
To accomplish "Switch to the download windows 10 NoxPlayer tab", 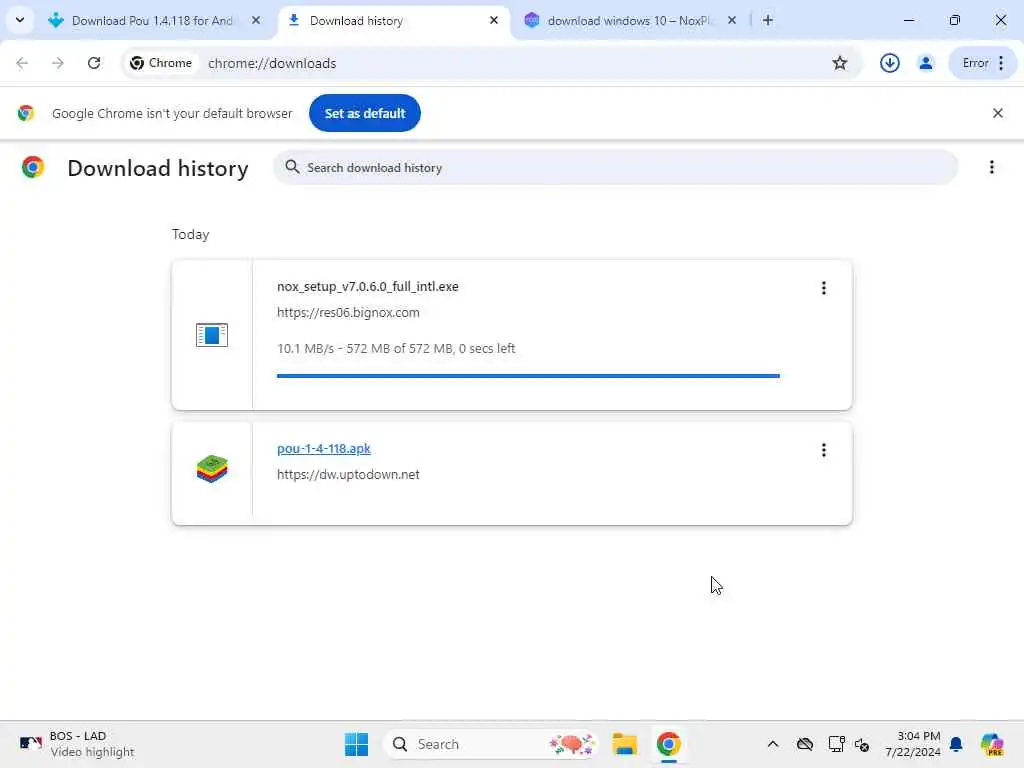I will 630,21.
